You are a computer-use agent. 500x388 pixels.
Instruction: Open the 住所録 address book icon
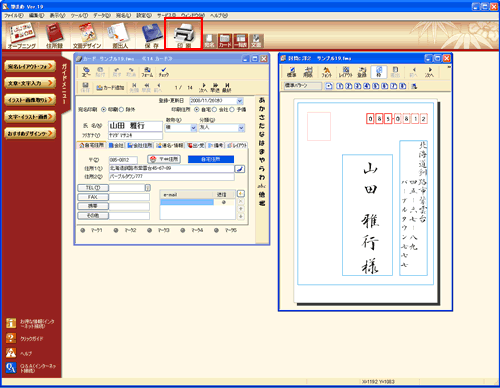tap(54, 36)
